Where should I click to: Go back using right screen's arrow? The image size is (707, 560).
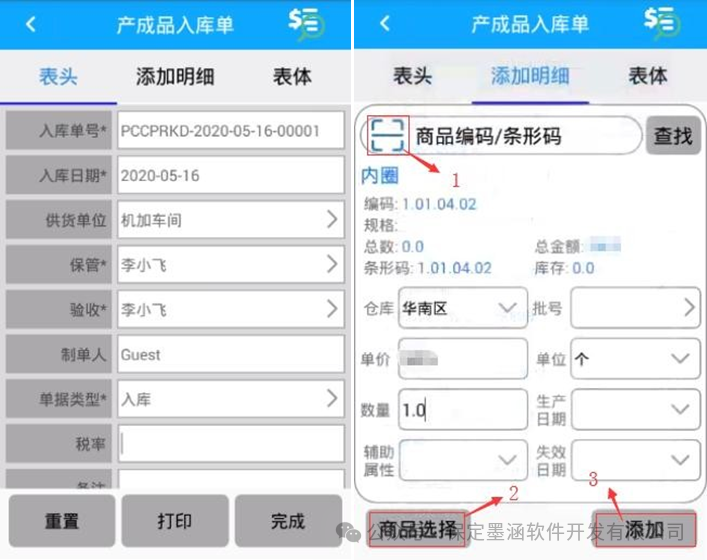[385, 23]
